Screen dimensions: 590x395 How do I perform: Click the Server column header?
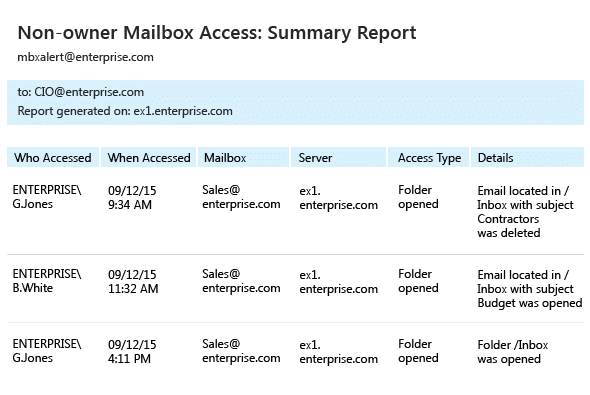click(x=338, y=157)
